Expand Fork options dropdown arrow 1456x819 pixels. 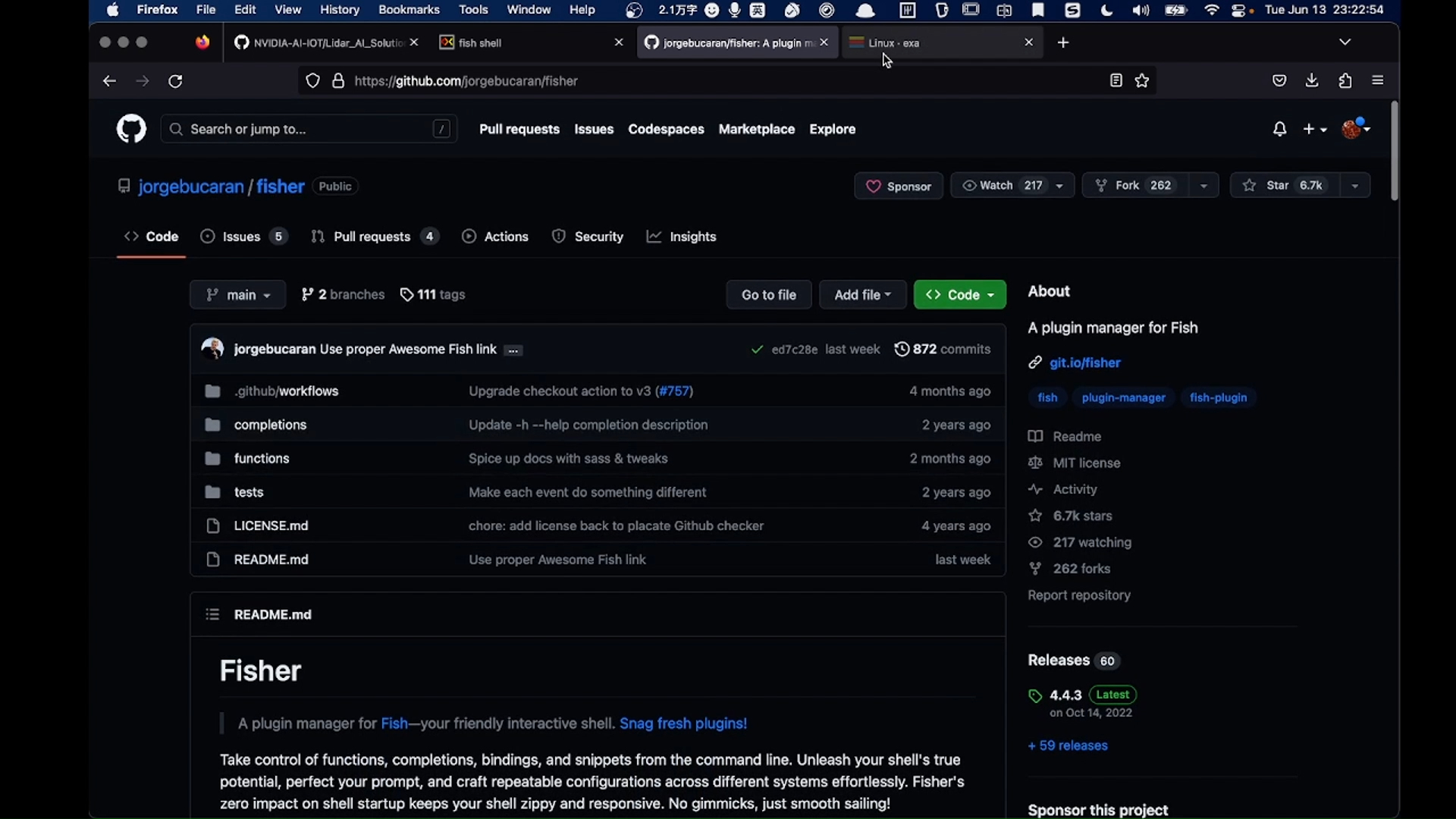pyautogui.click(x=1203, y=186)
